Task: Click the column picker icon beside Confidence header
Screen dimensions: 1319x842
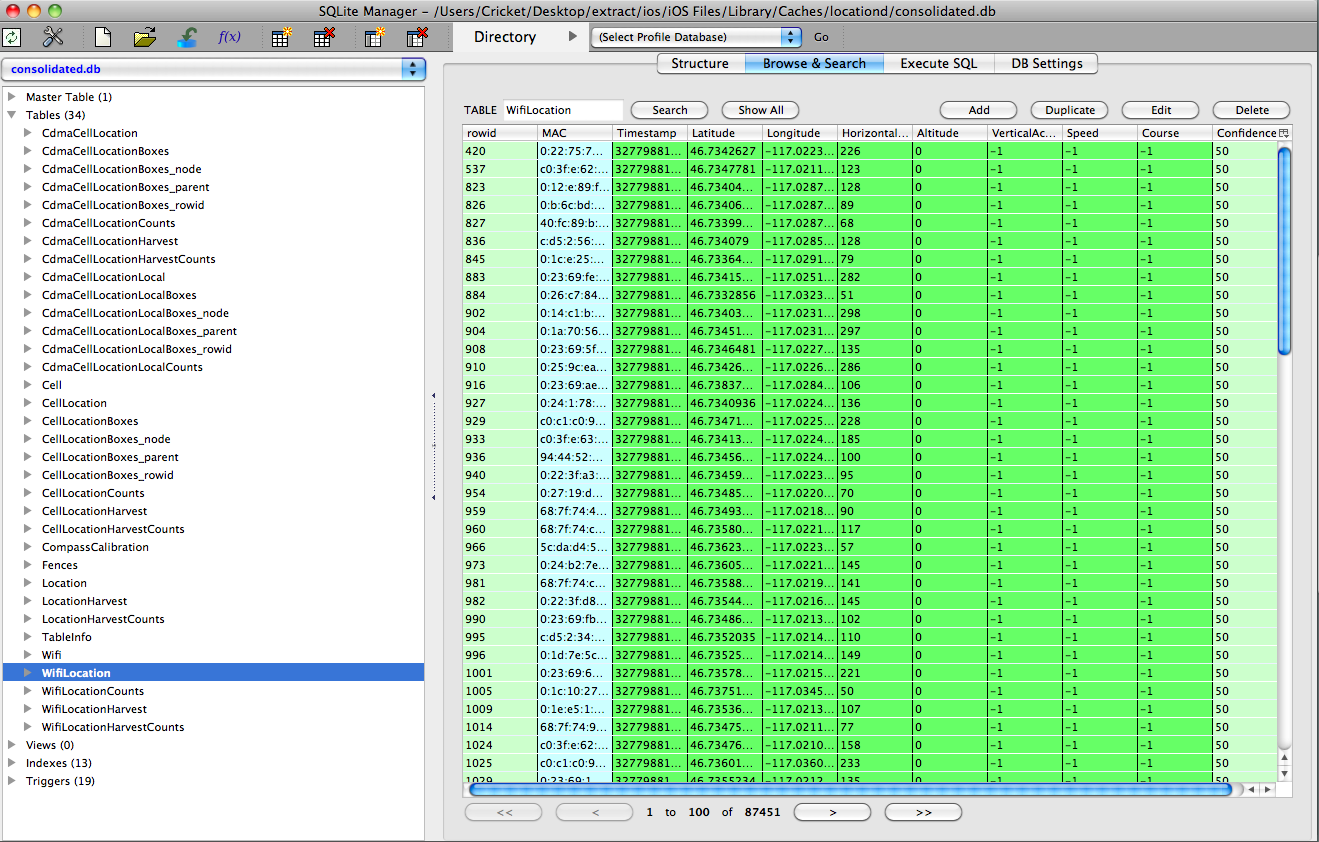Action: (1284, 133)
